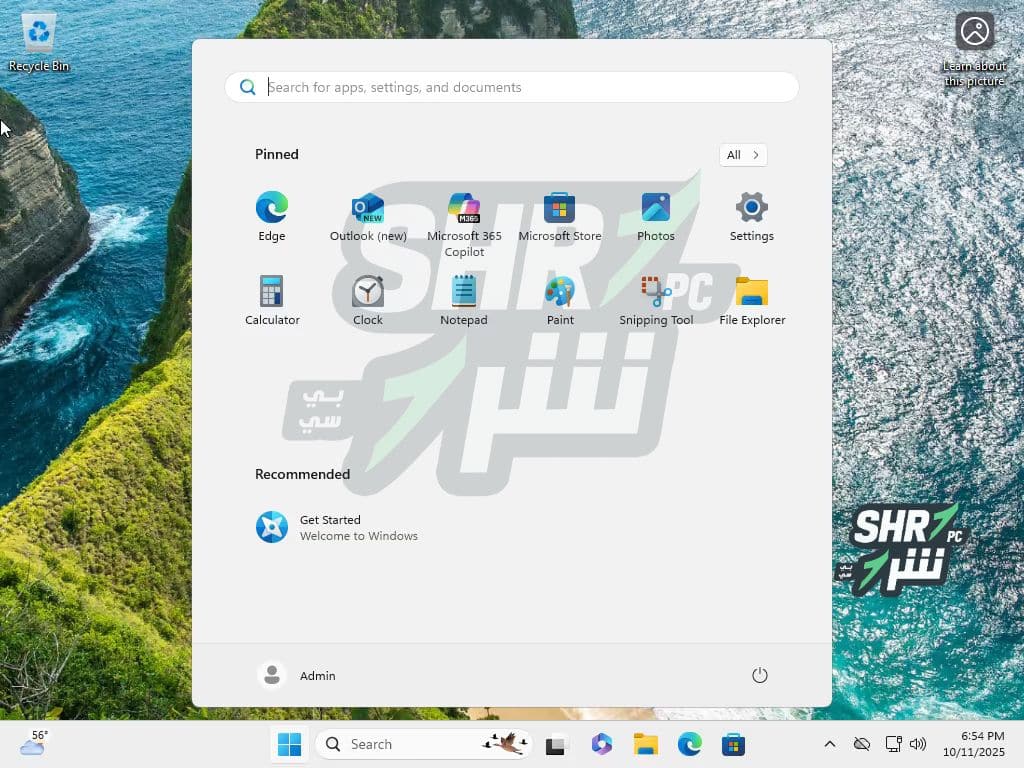
Task: Launch the Photos app
Action: pos(656,208)
